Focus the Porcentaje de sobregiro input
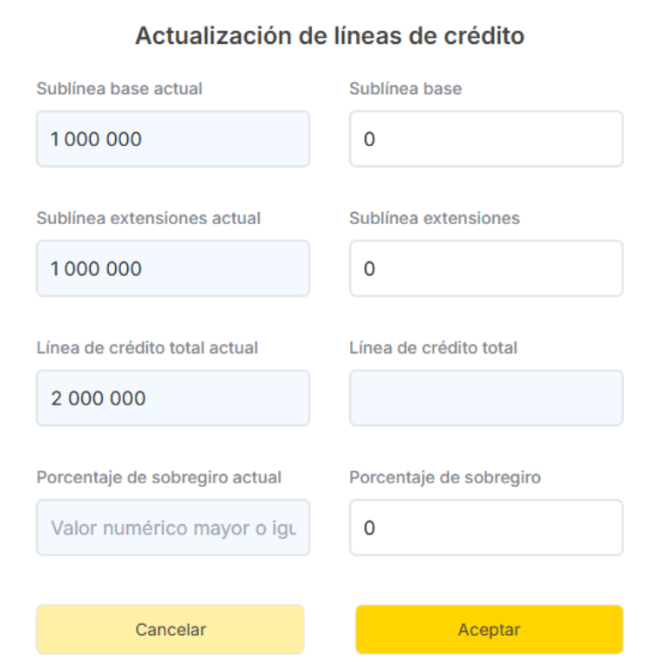Viewport: 658px width, 672px height. 486,527
